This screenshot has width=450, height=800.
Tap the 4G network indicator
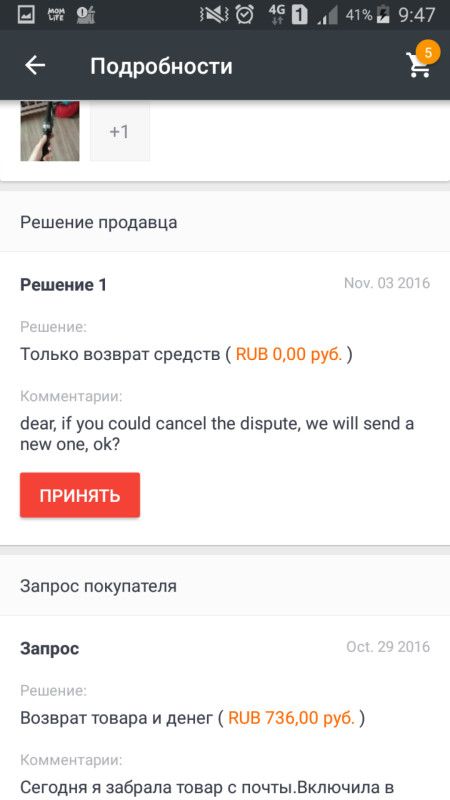277,15
